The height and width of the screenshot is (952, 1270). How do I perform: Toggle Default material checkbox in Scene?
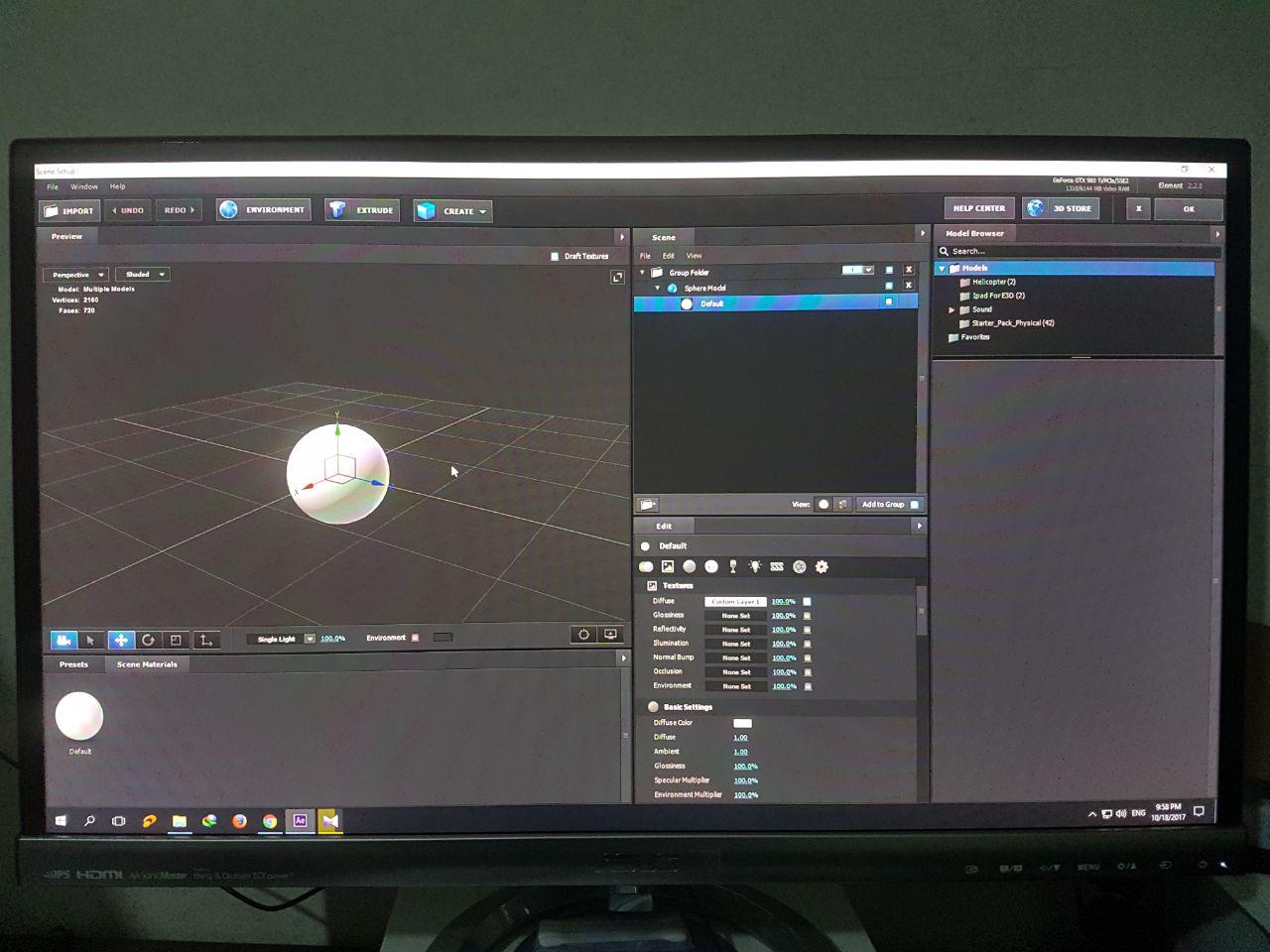tap(889, 301)
